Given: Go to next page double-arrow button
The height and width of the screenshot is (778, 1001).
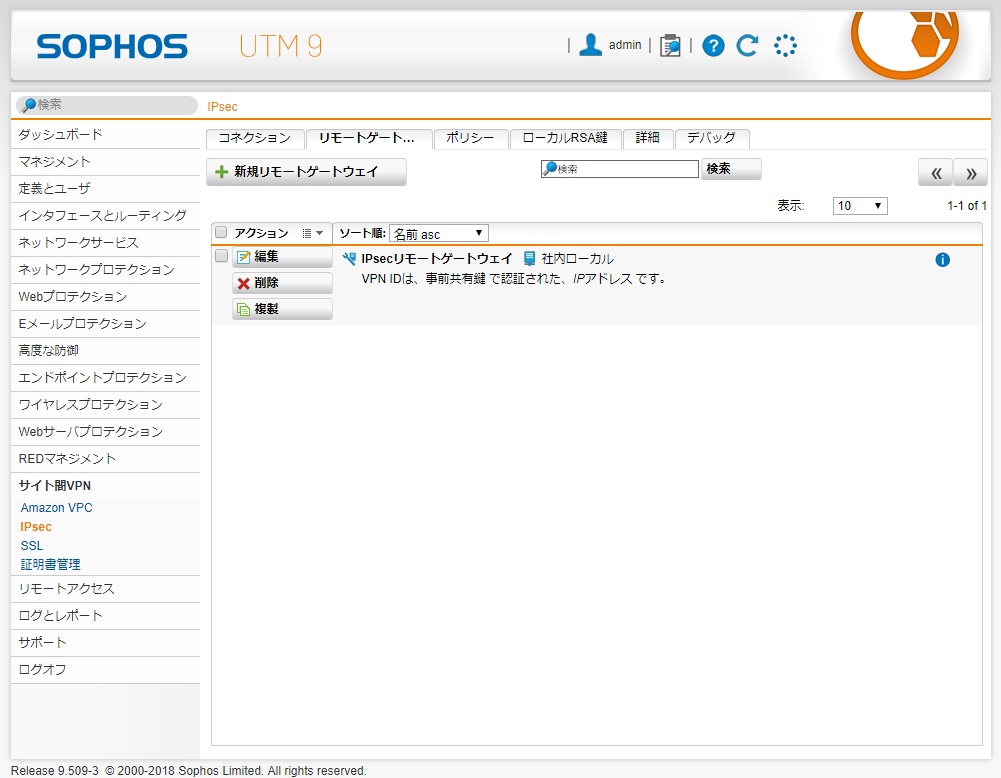Looking at the screenshot, I should pyautogui.click(x=970, y=173).
